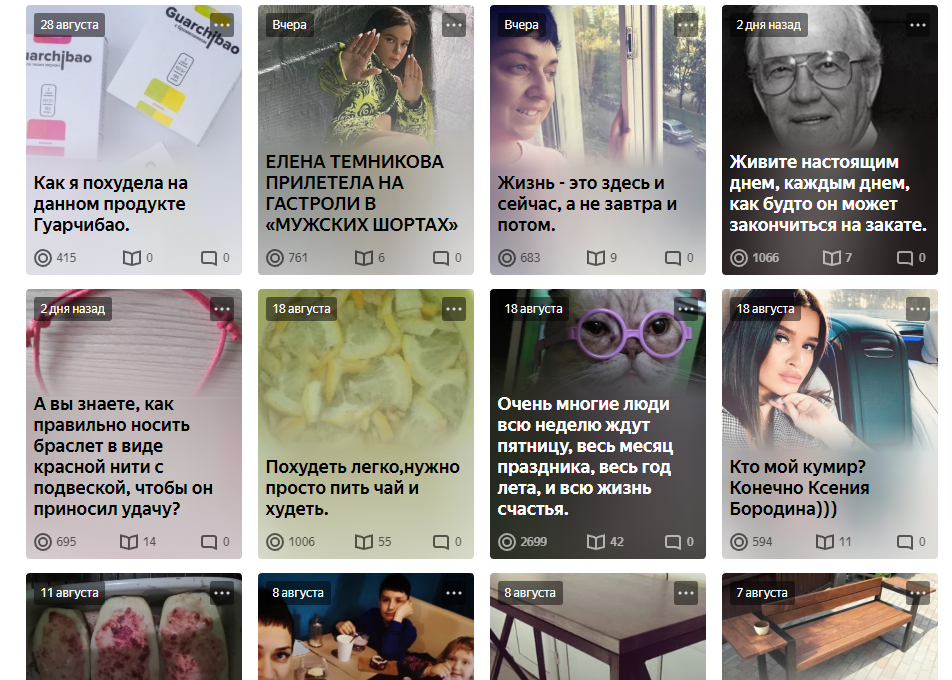This screenshot has width=952, height=680.
Task: Open the 11 августа eggplant photo card
Action: [134, 627]
